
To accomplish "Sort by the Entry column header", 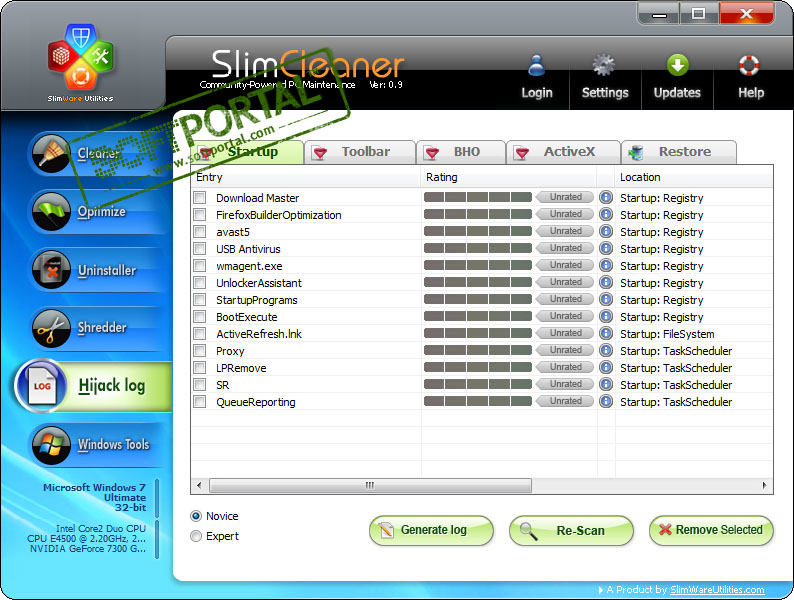I will pos(306,177).
